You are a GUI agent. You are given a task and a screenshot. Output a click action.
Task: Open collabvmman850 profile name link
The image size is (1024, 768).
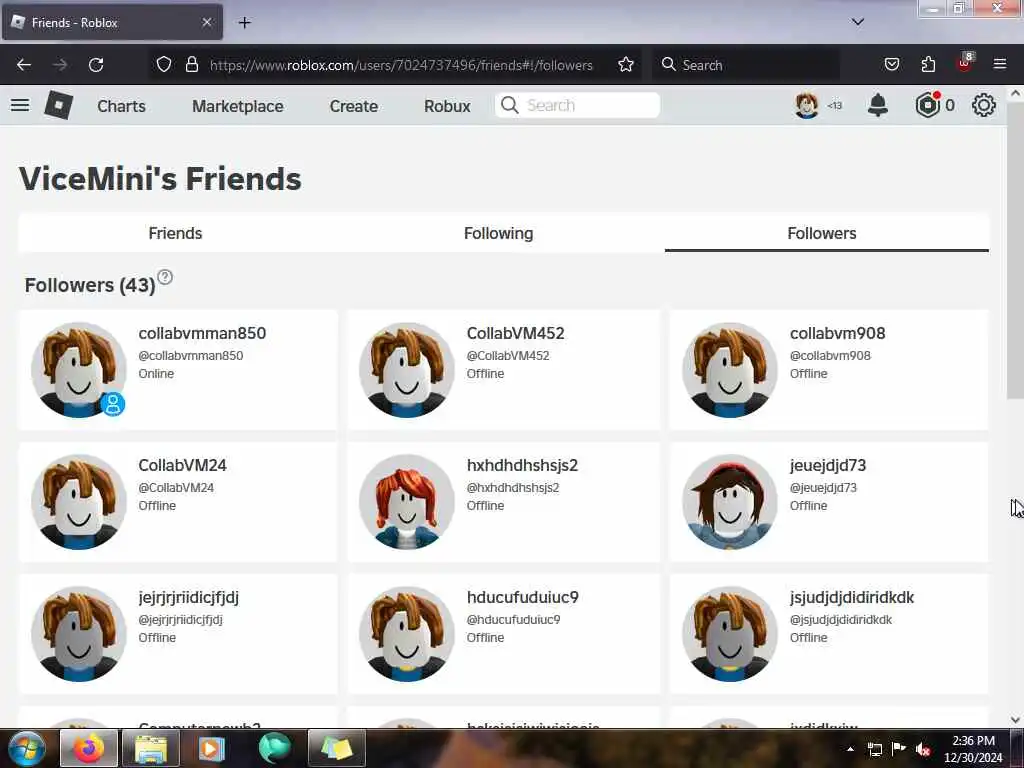coord(202,333)
